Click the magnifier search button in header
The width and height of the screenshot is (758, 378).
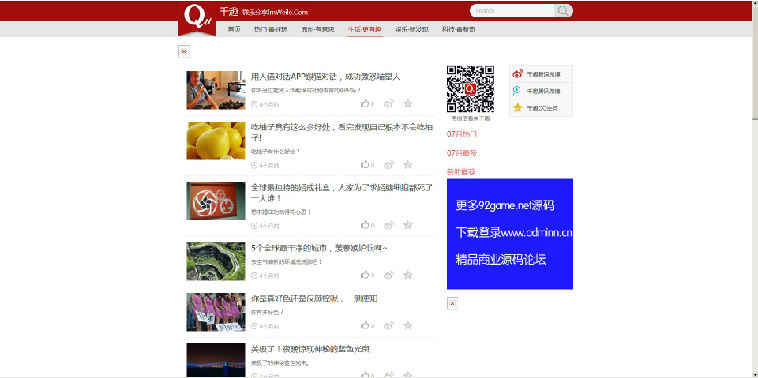[x=563, y=11]
